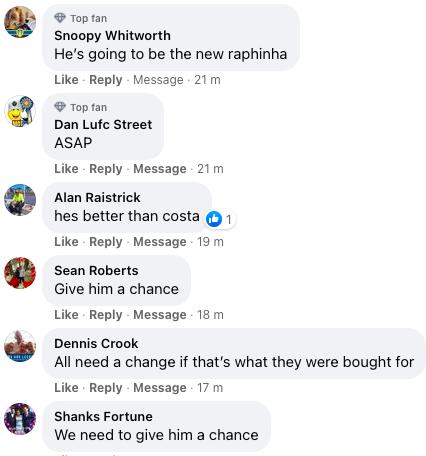Open Dennis Crook's profile picture
Viewport: 426px width, 456px height.
tap(20, 346)
